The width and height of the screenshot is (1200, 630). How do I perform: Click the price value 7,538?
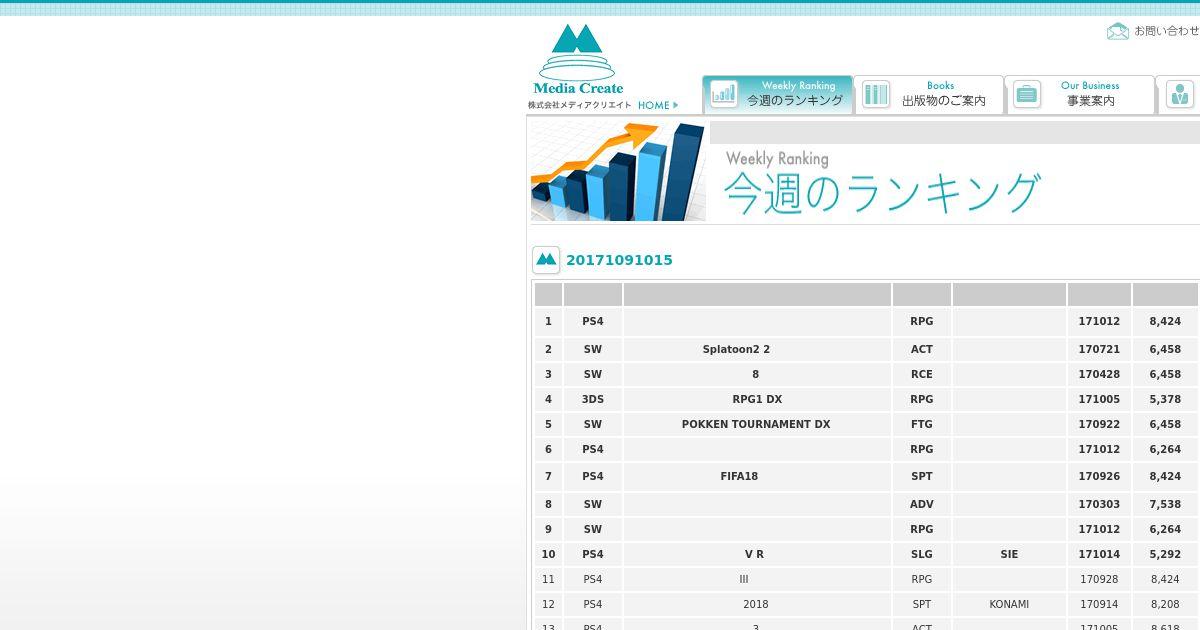pos(1165,504)
